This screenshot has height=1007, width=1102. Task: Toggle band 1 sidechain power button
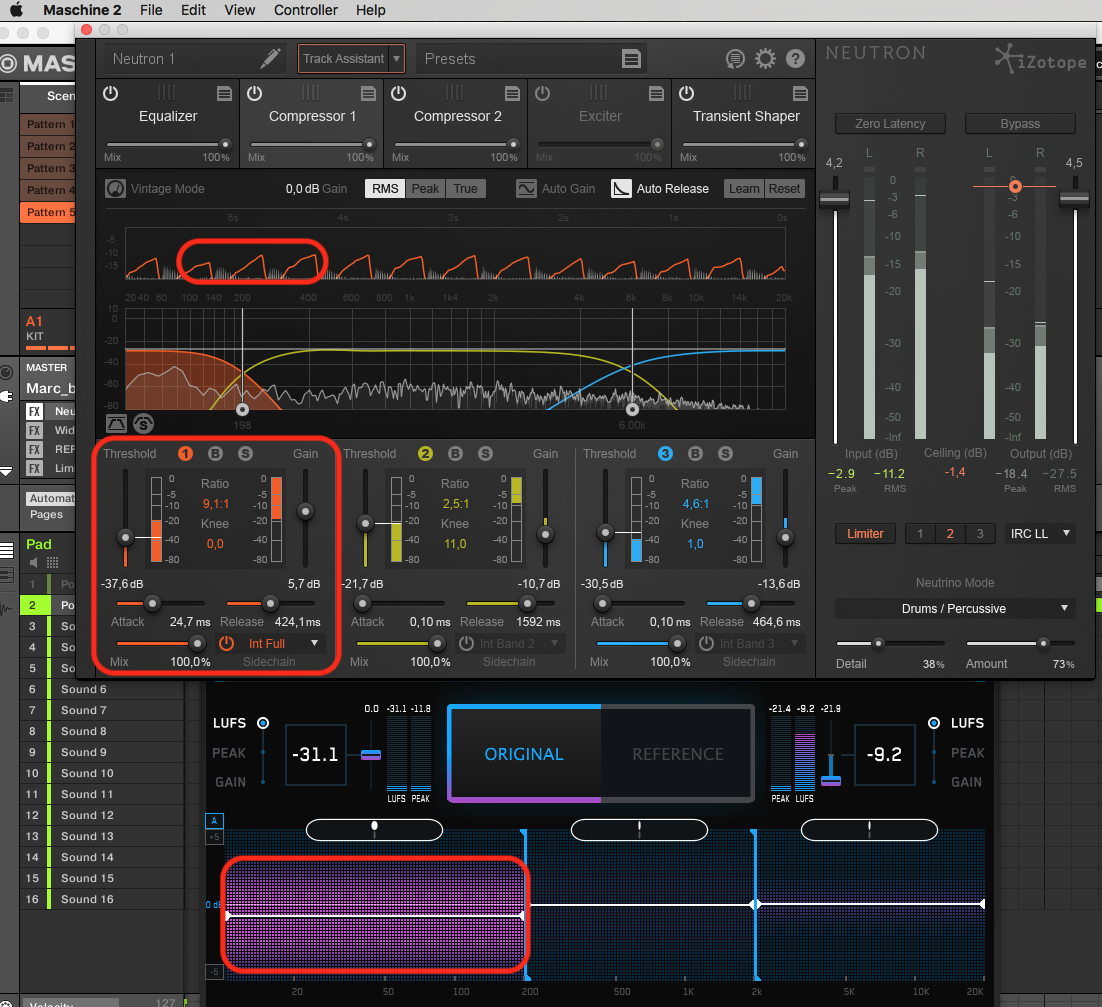click(226, 644)
